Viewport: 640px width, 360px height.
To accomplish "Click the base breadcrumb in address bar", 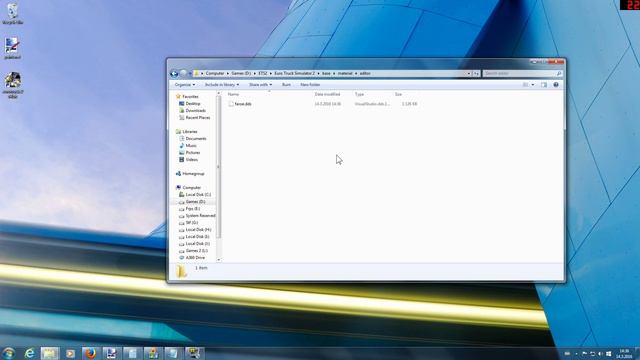I will pyautogui.click(x=326, y=73).
